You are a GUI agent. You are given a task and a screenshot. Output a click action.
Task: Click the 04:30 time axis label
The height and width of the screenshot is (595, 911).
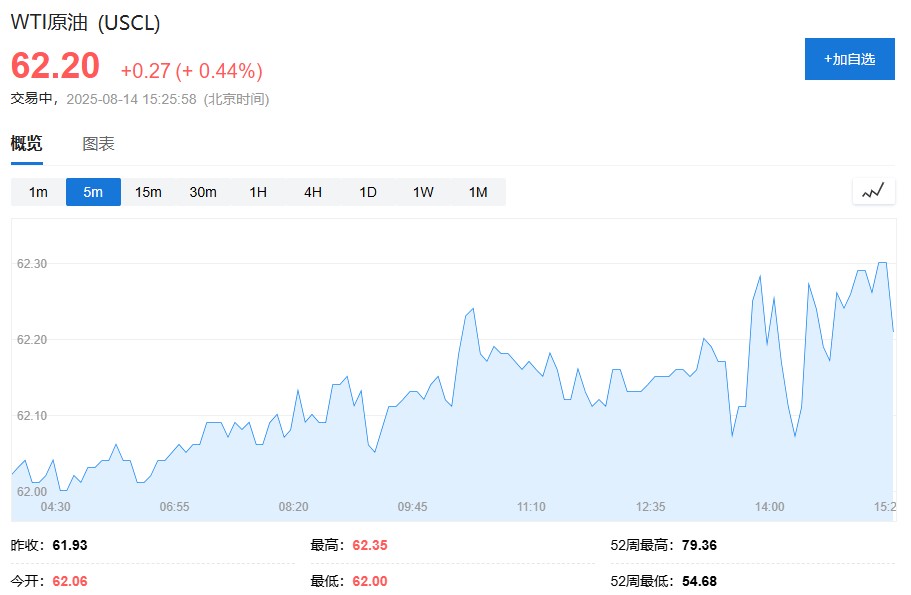click(x=55, y=507)
